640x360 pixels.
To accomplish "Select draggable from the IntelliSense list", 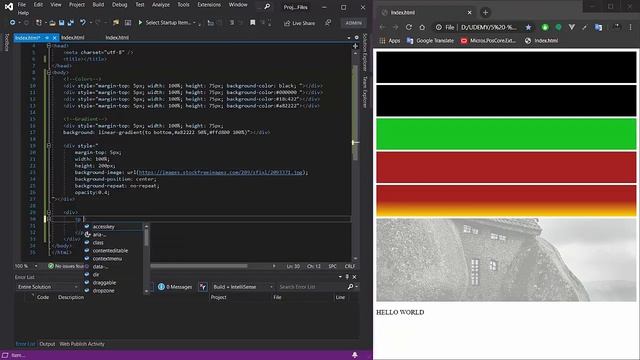I will pyautogui.click(x=104, y=282).
